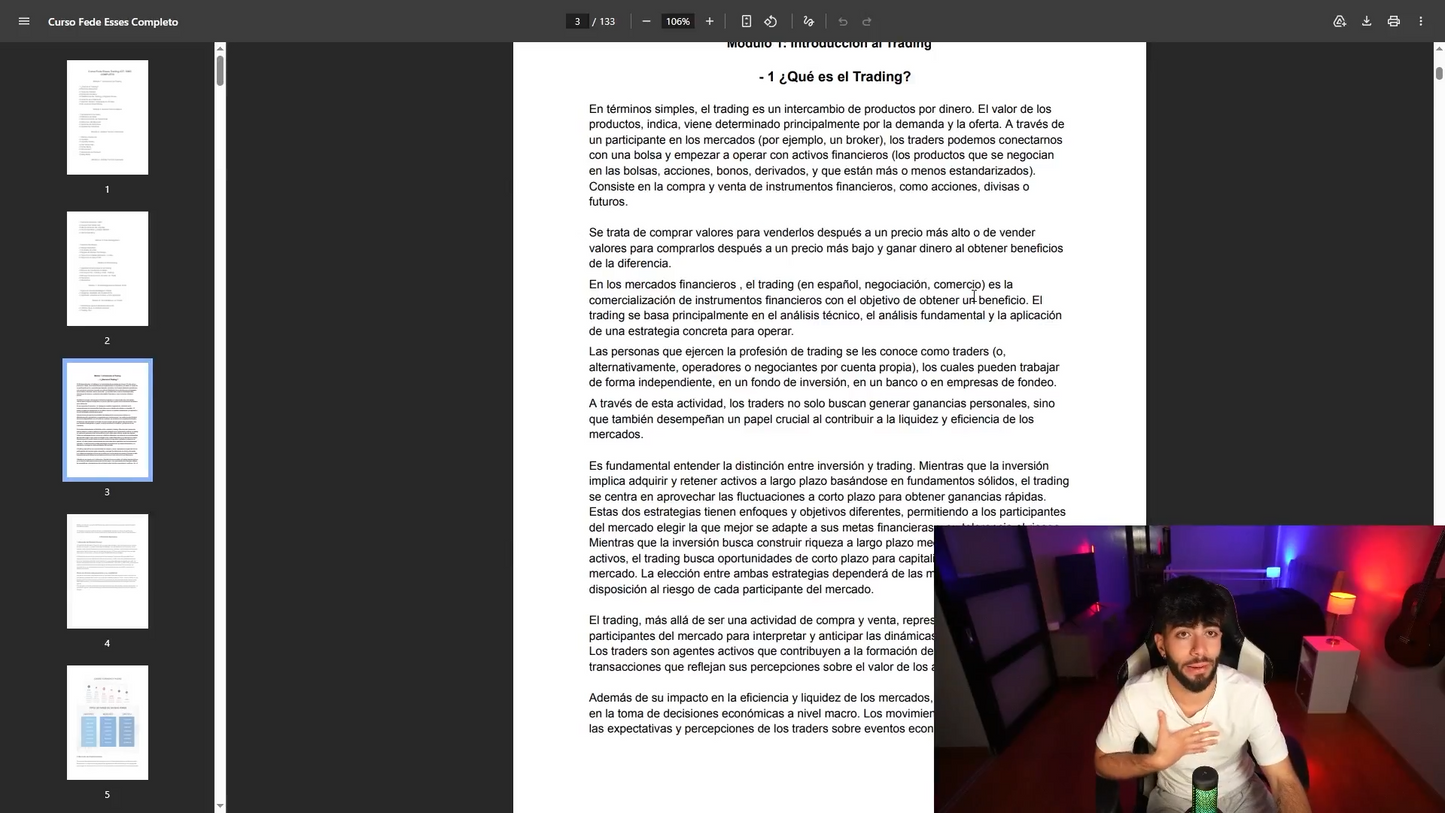Open page 2 thumbnail
The height and width of the screenshot is (813, 1445).
point(107,268)
